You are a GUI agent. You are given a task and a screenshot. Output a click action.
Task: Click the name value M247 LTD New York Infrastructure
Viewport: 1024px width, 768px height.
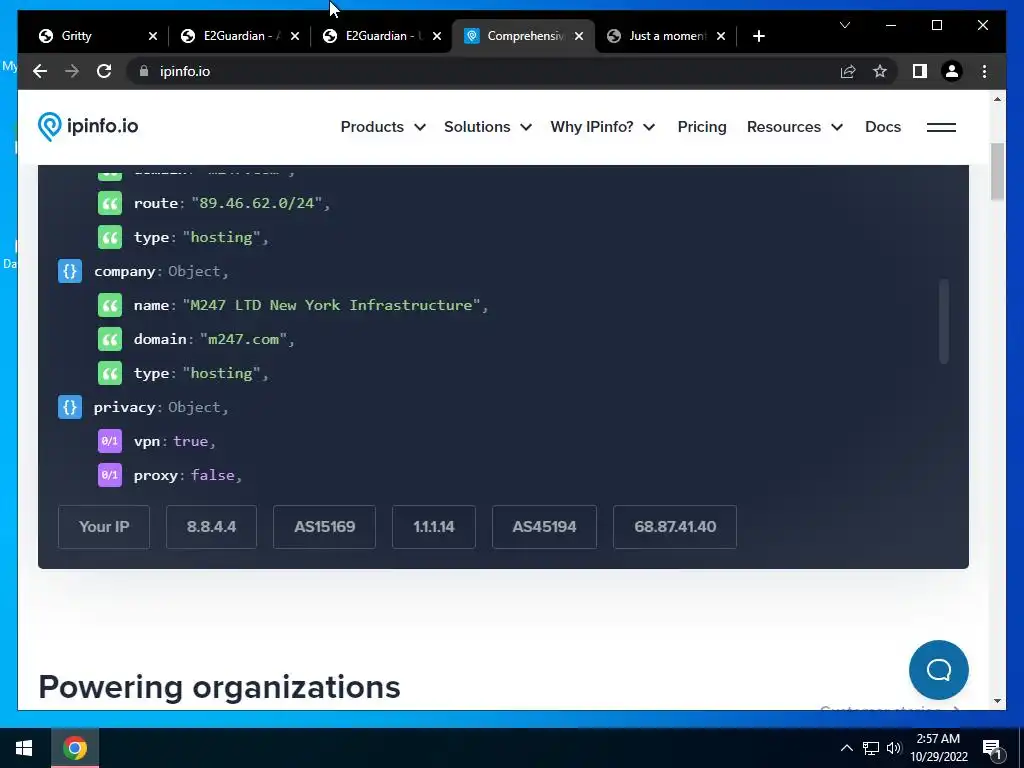tap(332, 305)
